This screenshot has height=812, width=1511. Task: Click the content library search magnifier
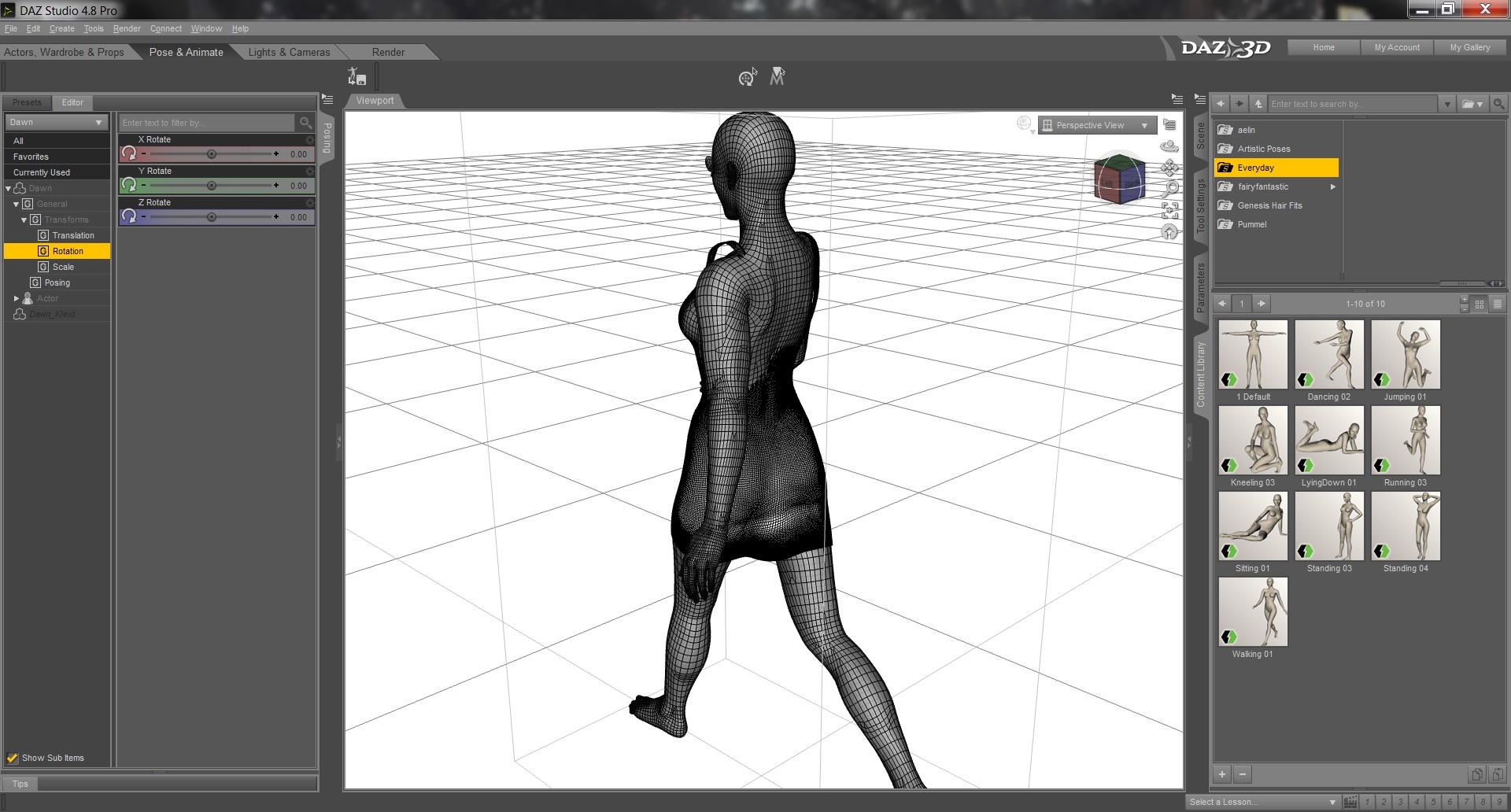(x=1498, y=104)
